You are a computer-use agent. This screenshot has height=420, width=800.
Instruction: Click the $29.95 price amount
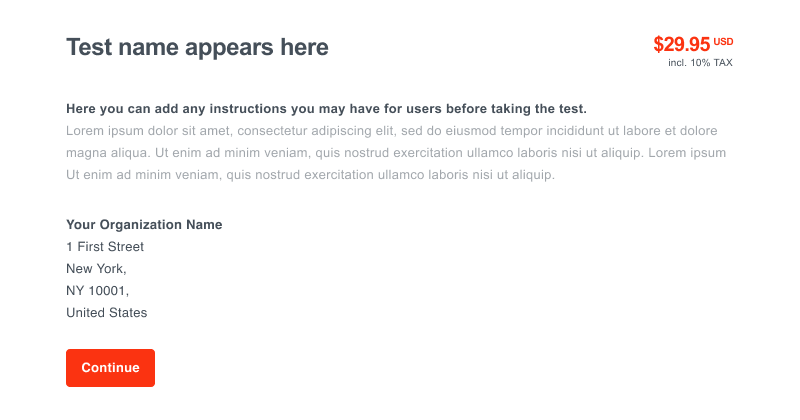[x=681, y=44]
